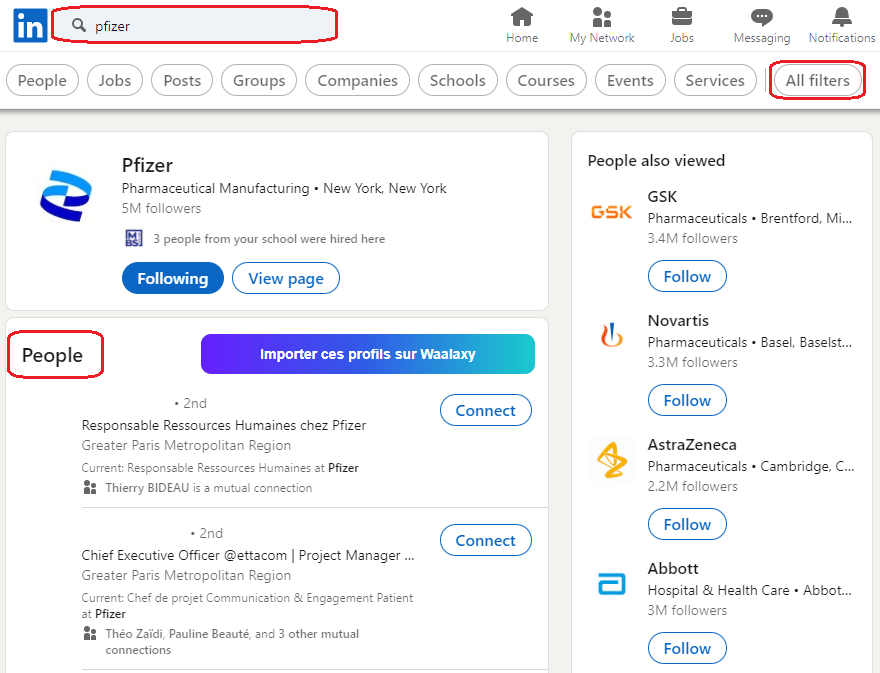
Task: Select the Companies filter pill
Action: click(358, 80)
